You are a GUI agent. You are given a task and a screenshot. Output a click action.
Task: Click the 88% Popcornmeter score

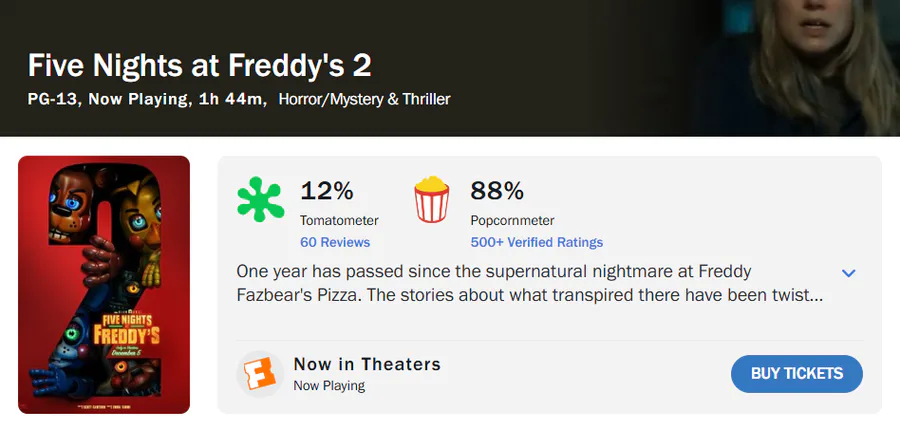(x=497, y=190)
